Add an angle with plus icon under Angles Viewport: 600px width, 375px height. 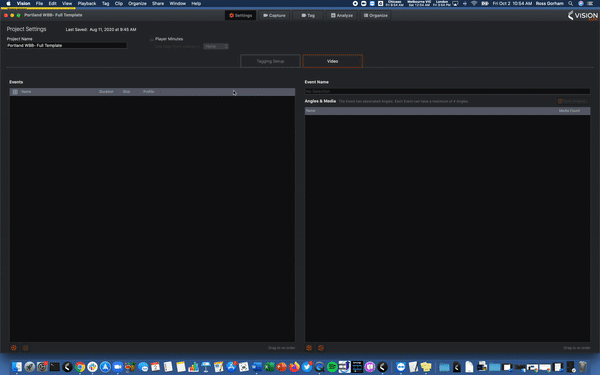pyautogui.click(x=309, y=348)
